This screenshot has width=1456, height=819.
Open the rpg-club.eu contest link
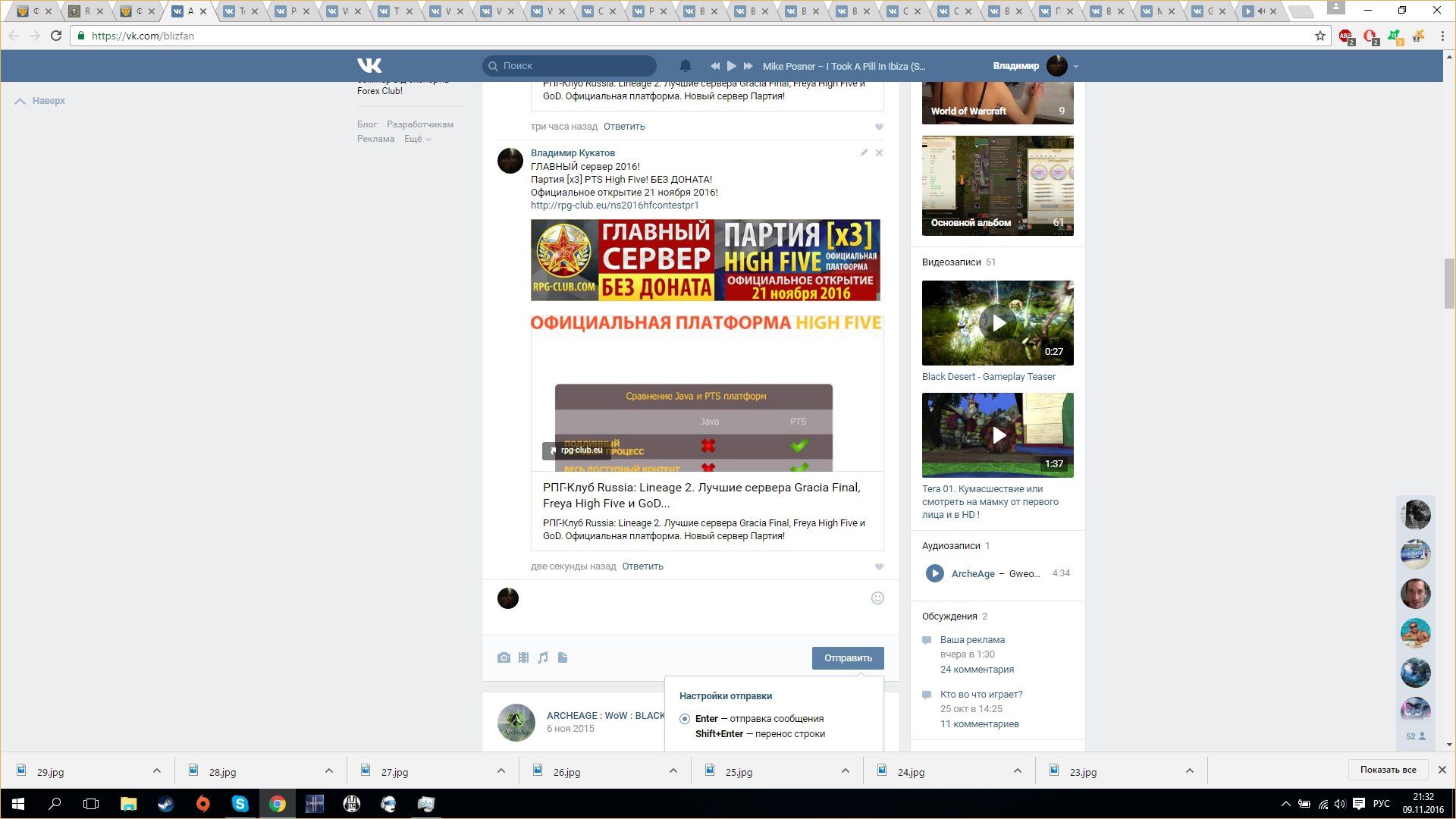[614, 206]
